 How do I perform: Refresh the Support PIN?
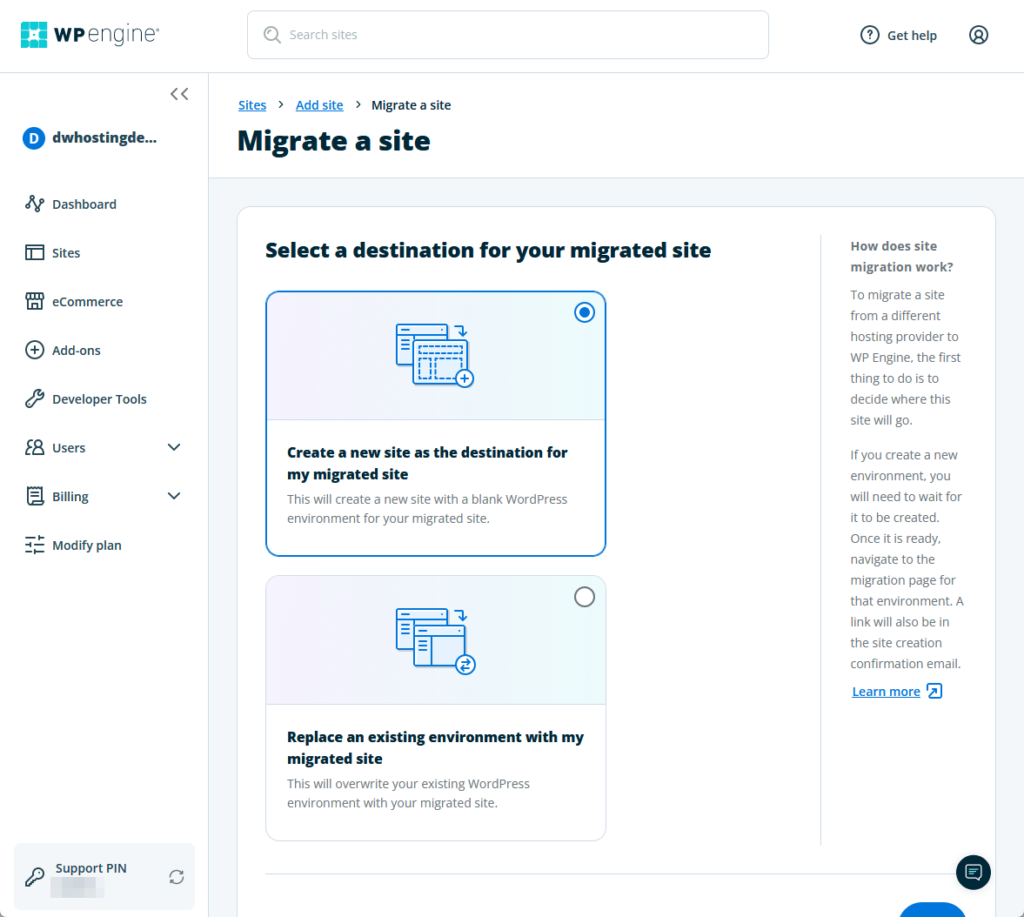176,877
